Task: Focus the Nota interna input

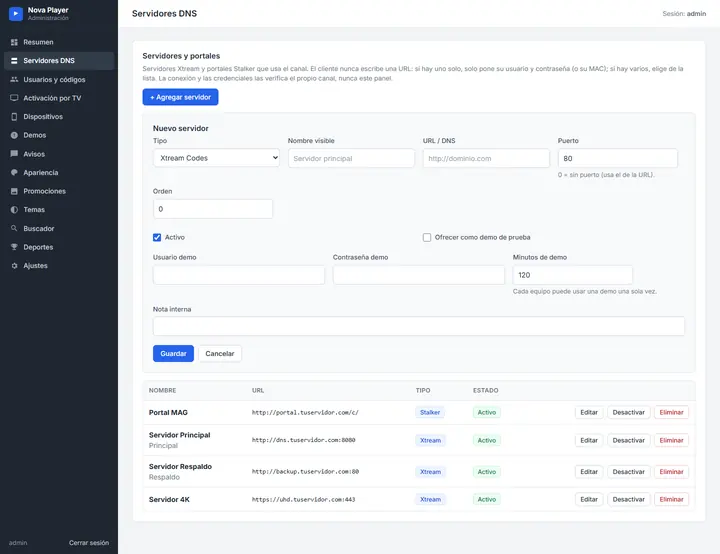Action: [419, 326]
